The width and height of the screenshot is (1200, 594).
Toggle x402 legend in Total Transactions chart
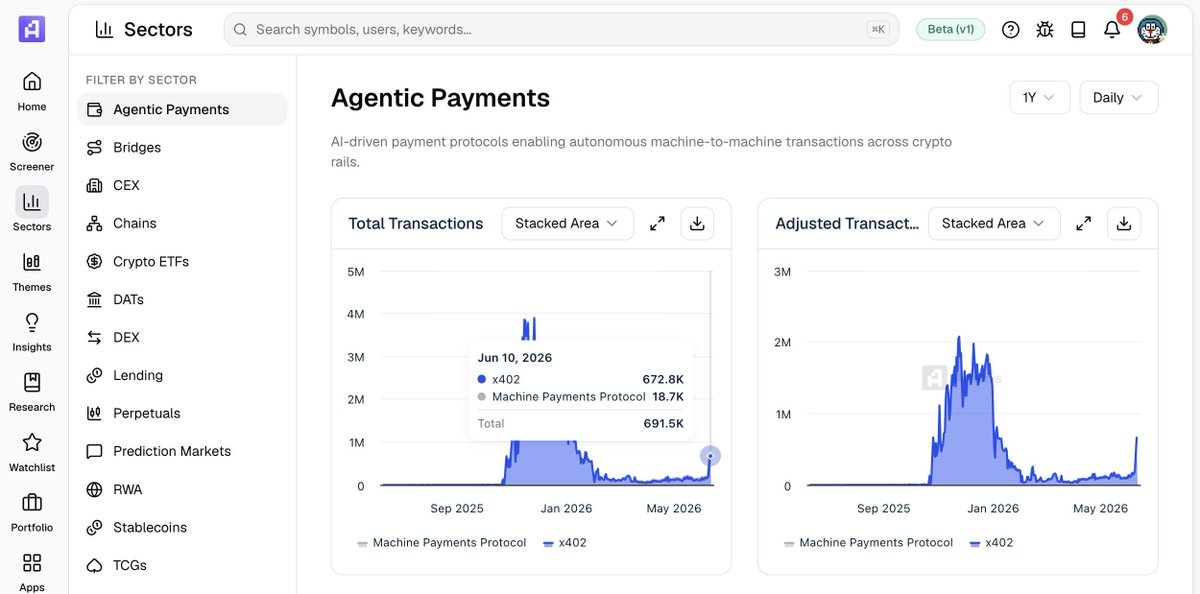[x=564, y=543]
